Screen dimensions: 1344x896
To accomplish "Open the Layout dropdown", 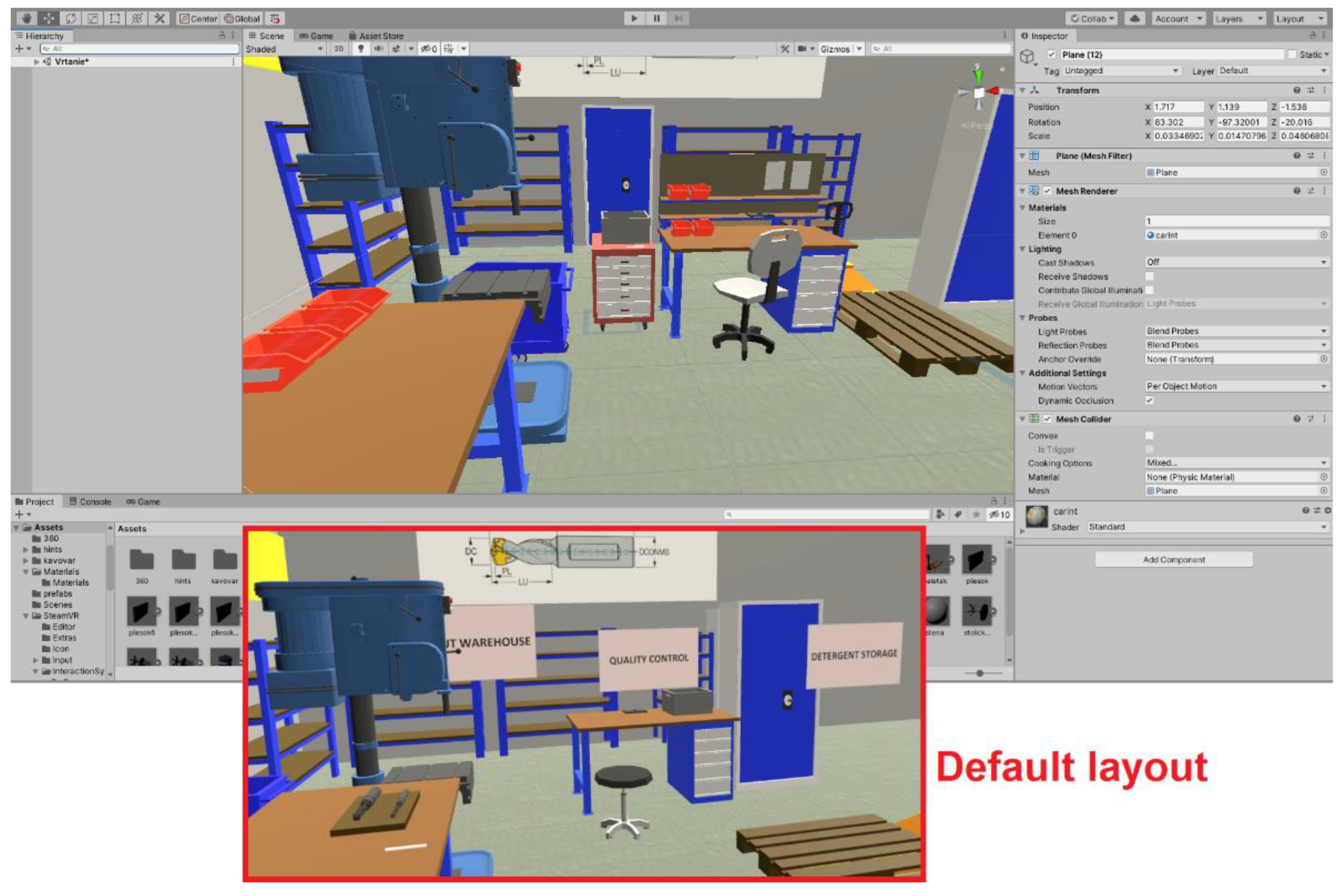I will coord(1300,19).
